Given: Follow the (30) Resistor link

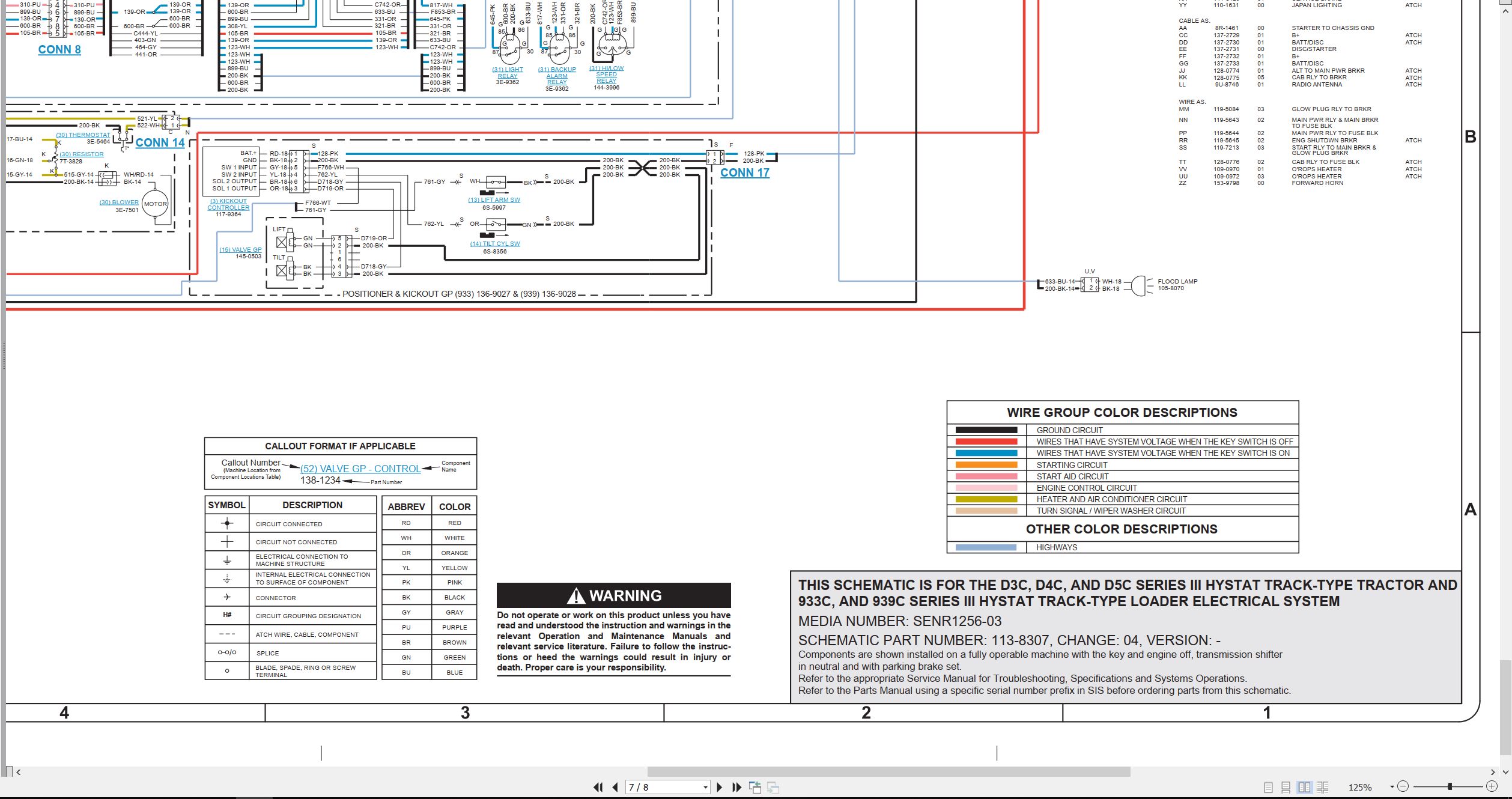Looking at the screenshot, I should click(x=82, y=154).
